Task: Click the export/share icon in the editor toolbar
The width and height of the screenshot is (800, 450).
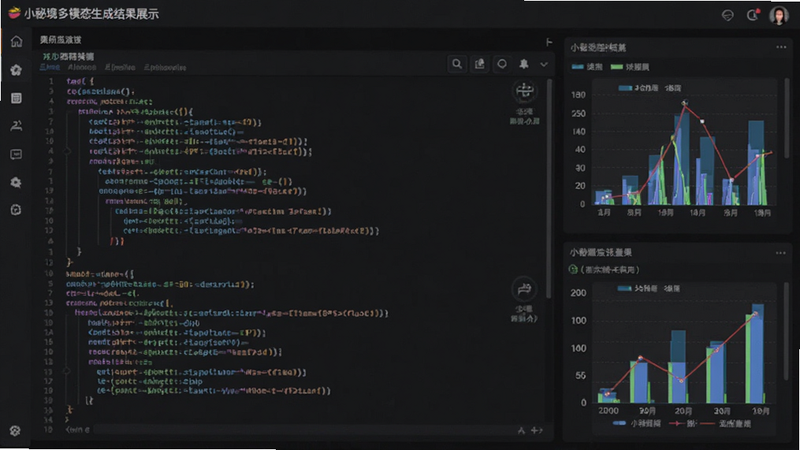Action: [x=480, y=64]
